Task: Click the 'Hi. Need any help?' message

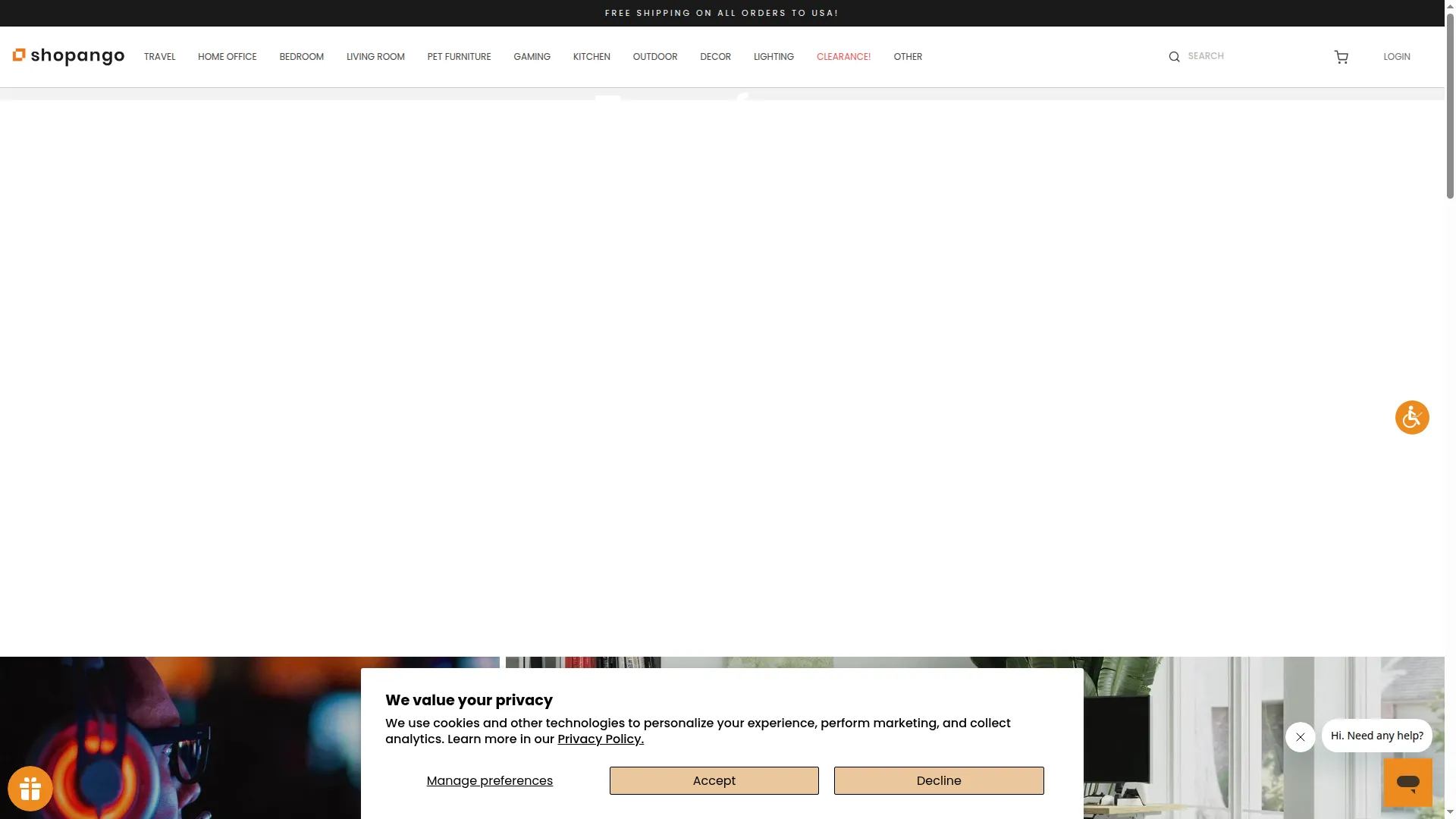Action: [x=1376, y=736]
